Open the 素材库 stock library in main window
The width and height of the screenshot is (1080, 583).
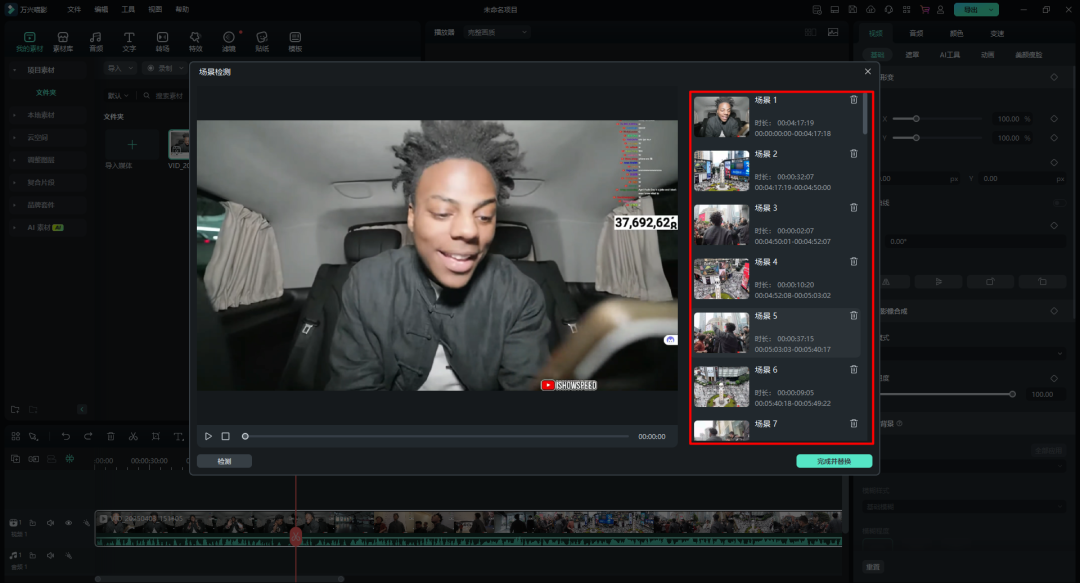tap(63, 41)
